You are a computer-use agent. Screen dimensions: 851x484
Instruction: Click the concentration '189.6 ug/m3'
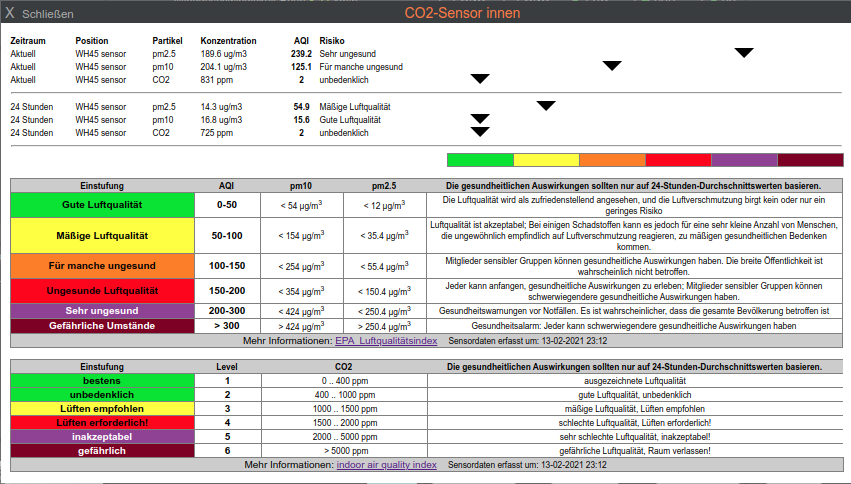pyautogui.click(x=224, y=54)
